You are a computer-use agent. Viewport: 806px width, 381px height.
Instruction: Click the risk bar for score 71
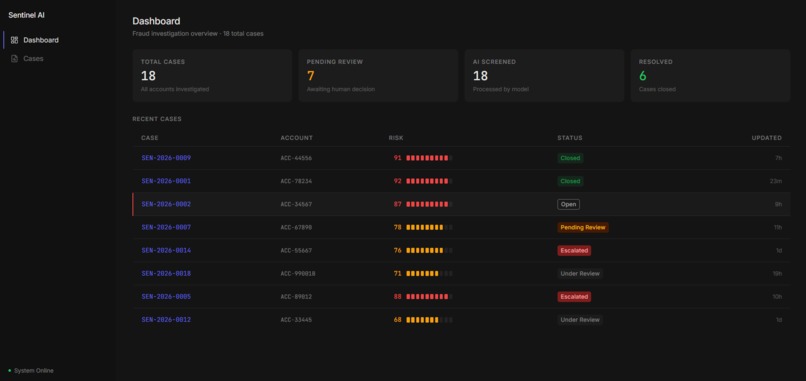[429, 274]
